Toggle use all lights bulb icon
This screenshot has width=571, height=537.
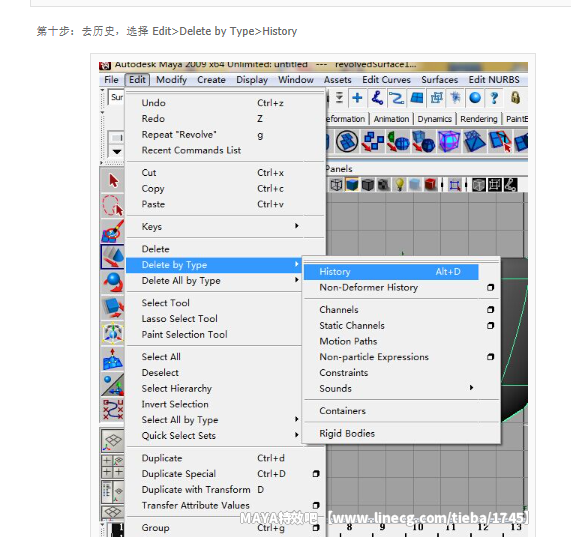[399, 185]
